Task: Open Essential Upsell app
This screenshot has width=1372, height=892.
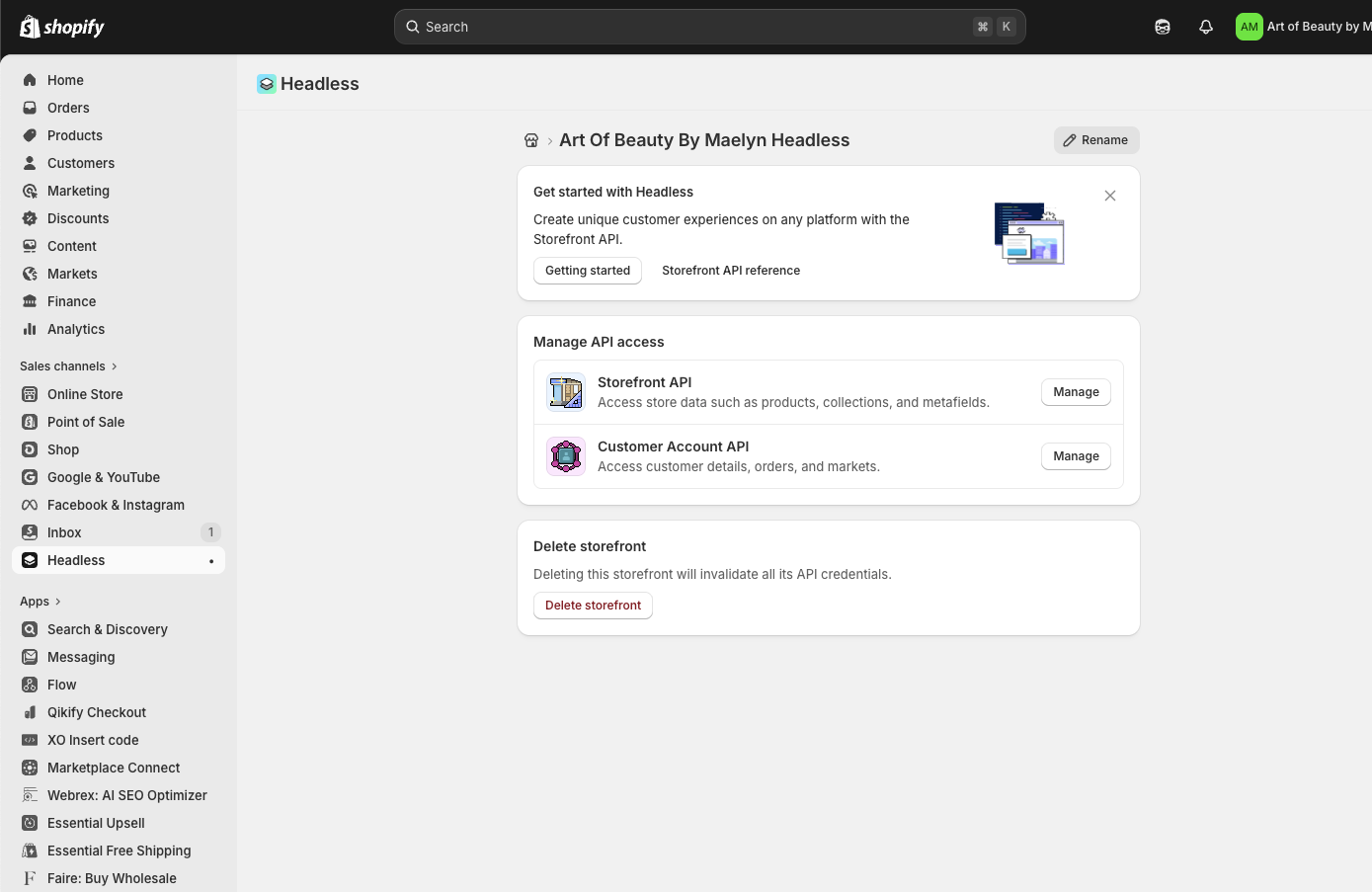Action: click(119, 823)
